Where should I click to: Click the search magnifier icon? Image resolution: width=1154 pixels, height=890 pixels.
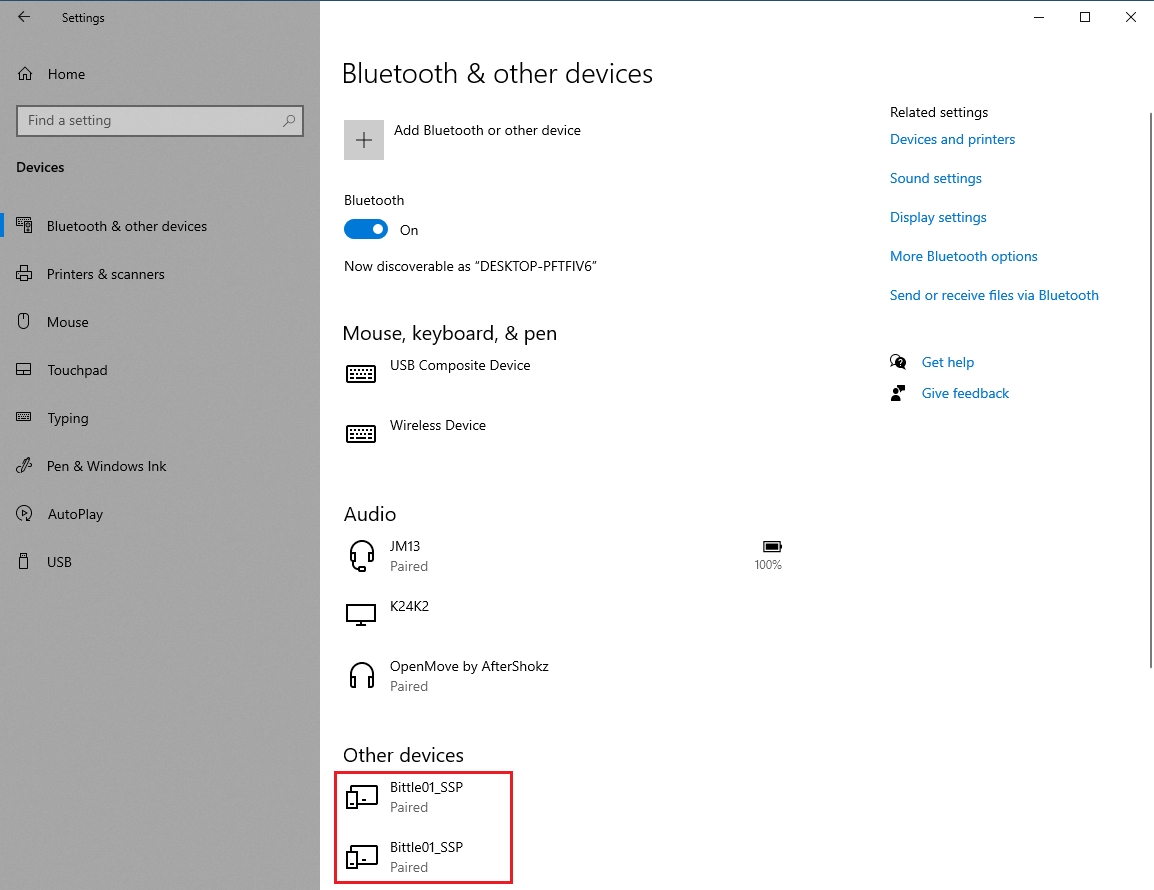pyautogui.click(x=289, y=121)
